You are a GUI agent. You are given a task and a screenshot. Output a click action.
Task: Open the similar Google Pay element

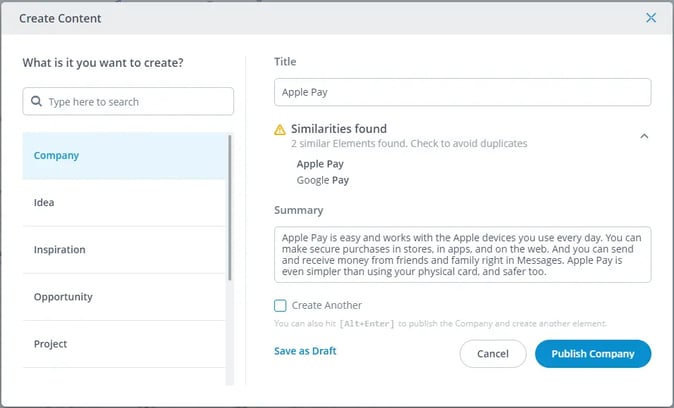(323, 181)
